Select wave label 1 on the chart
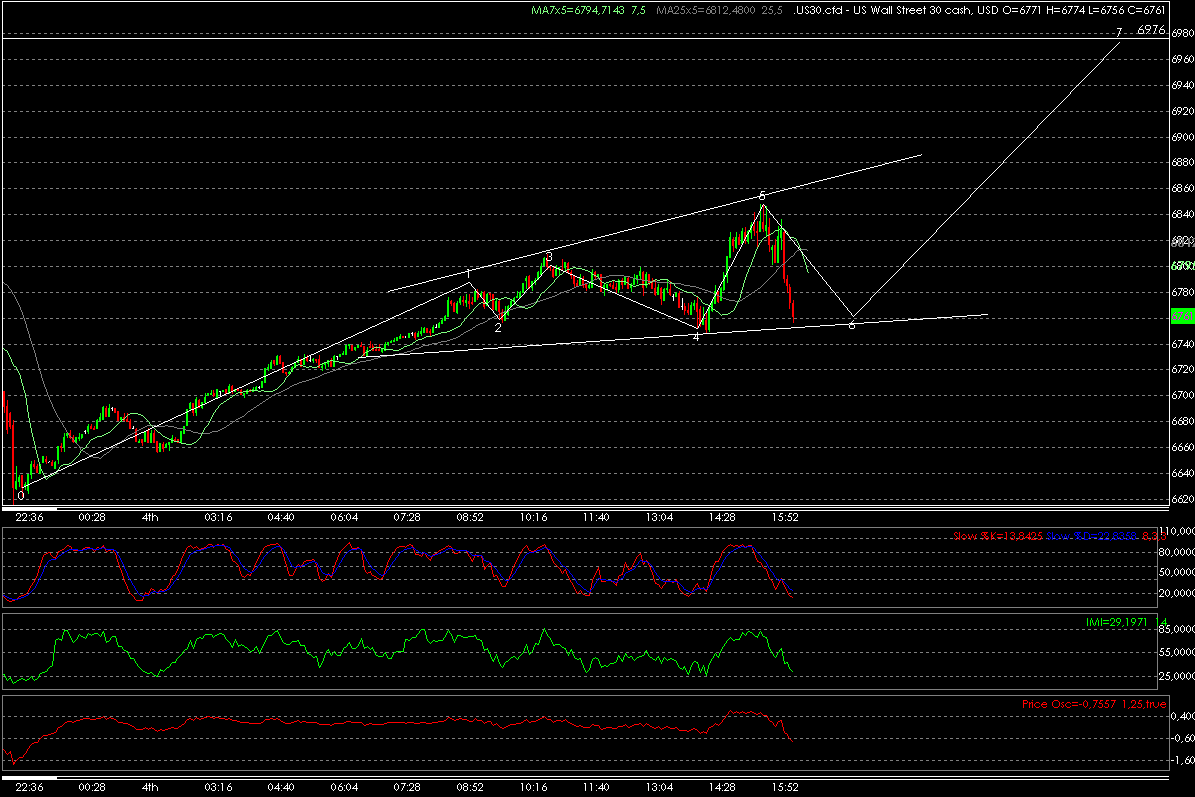Image resolution: width=1195 pixels, height=797 pixels. (468, 273)
